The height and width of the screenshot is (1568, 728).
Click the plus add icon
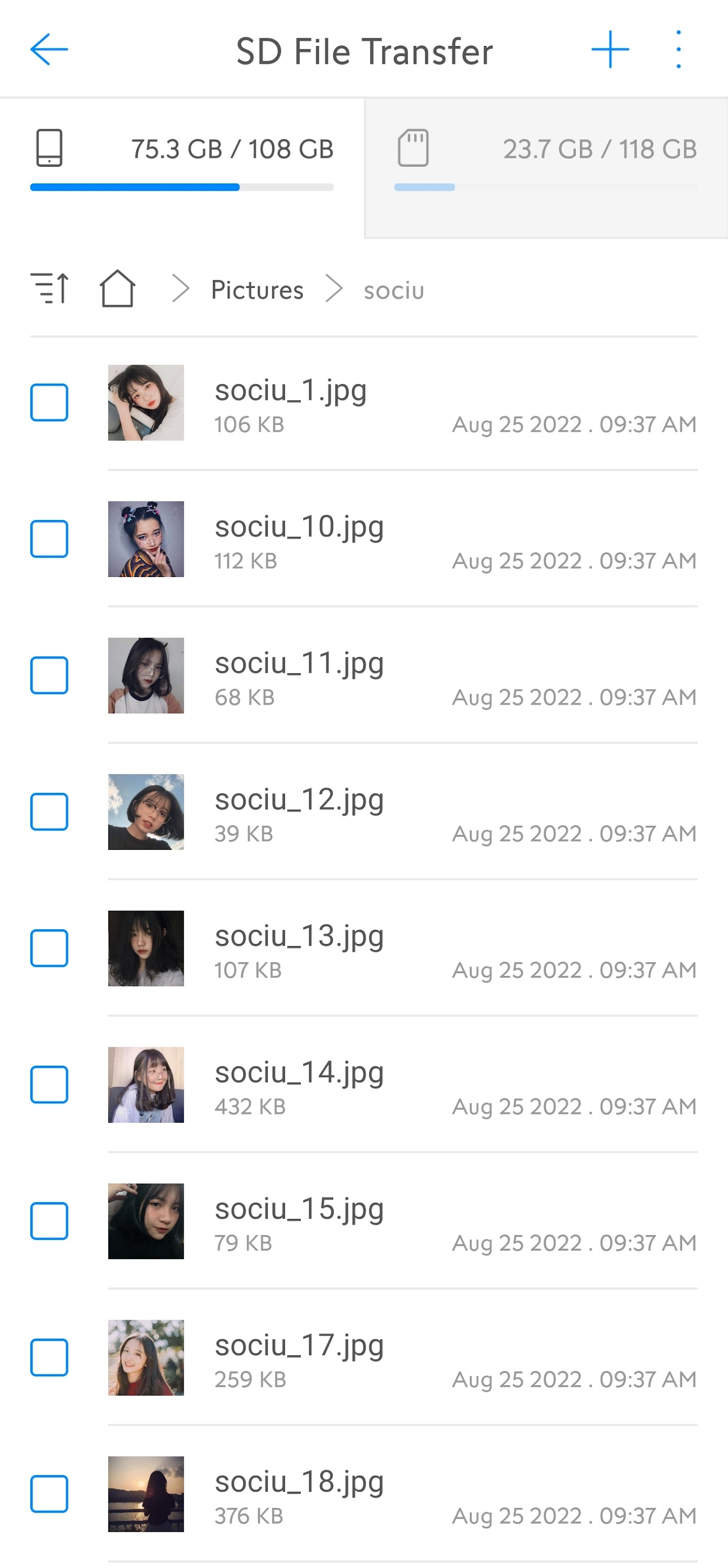pos(610,50)
